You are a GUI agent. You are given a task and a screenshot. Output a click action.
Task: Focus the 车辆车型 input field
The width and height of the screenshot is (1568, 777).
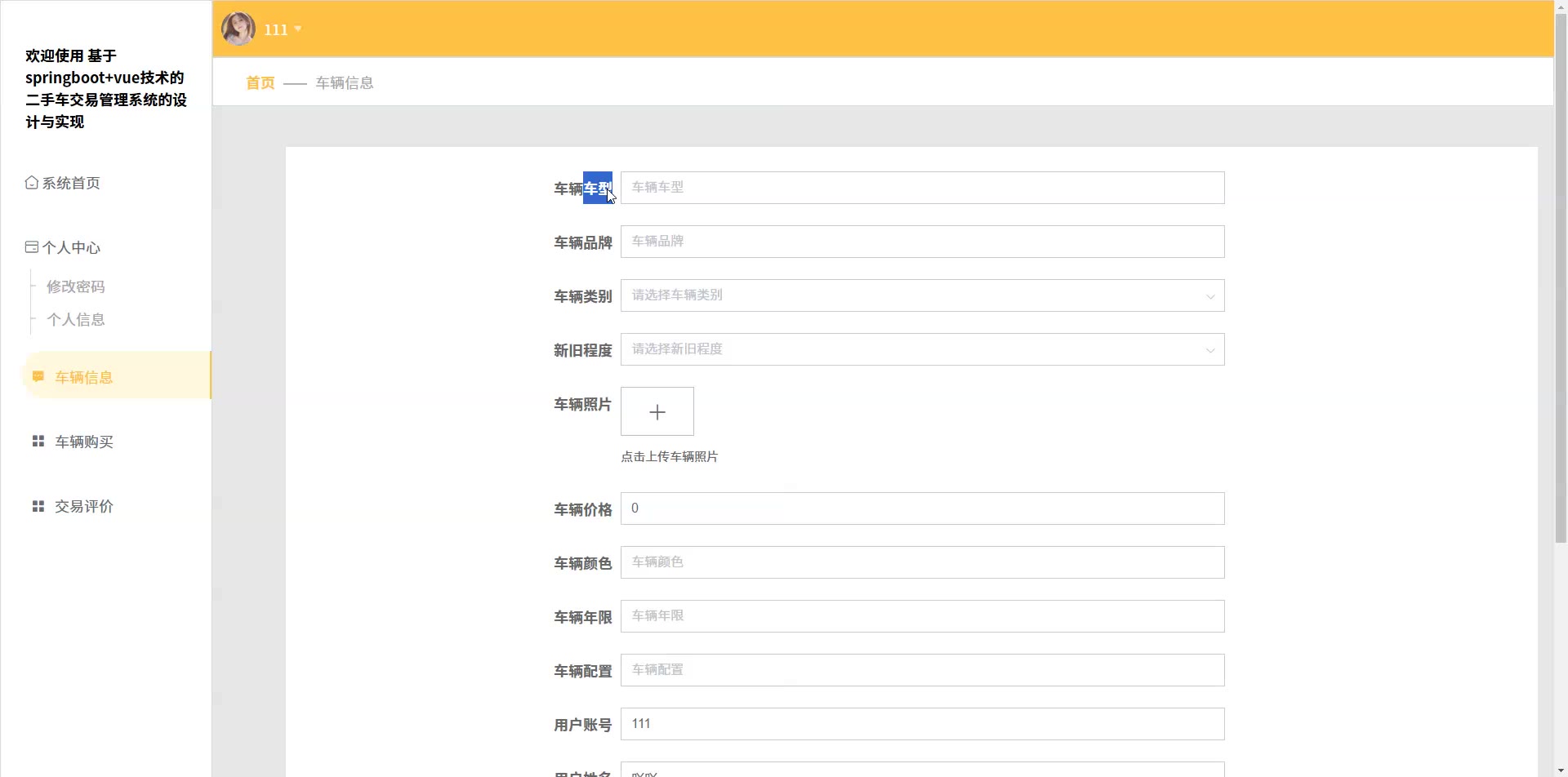tap(923, 188)
